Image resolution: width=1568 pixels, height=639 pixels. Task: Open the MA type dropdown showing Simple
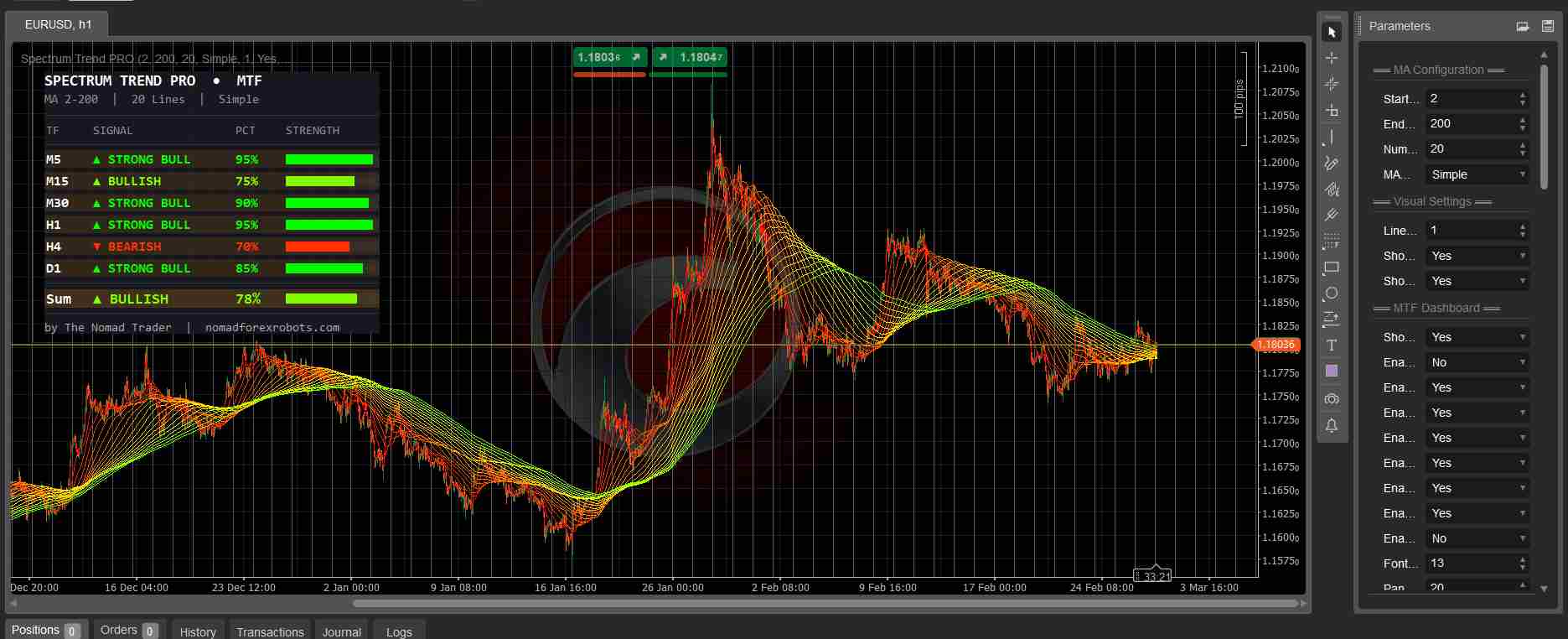click(x=1477, y=174)
